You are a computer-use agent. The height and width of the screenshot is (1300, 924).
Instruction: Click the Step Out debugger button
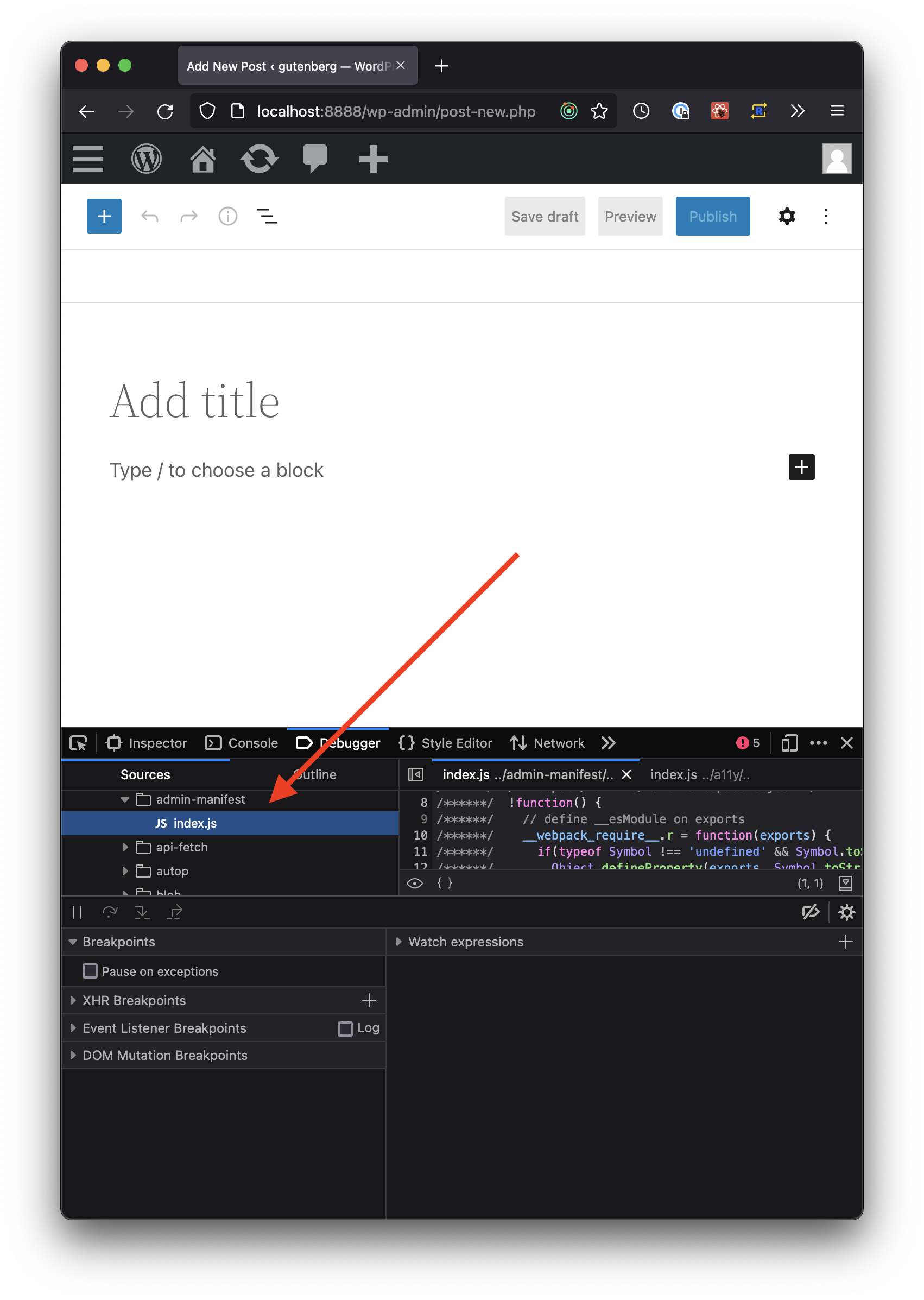pos(174,912)
